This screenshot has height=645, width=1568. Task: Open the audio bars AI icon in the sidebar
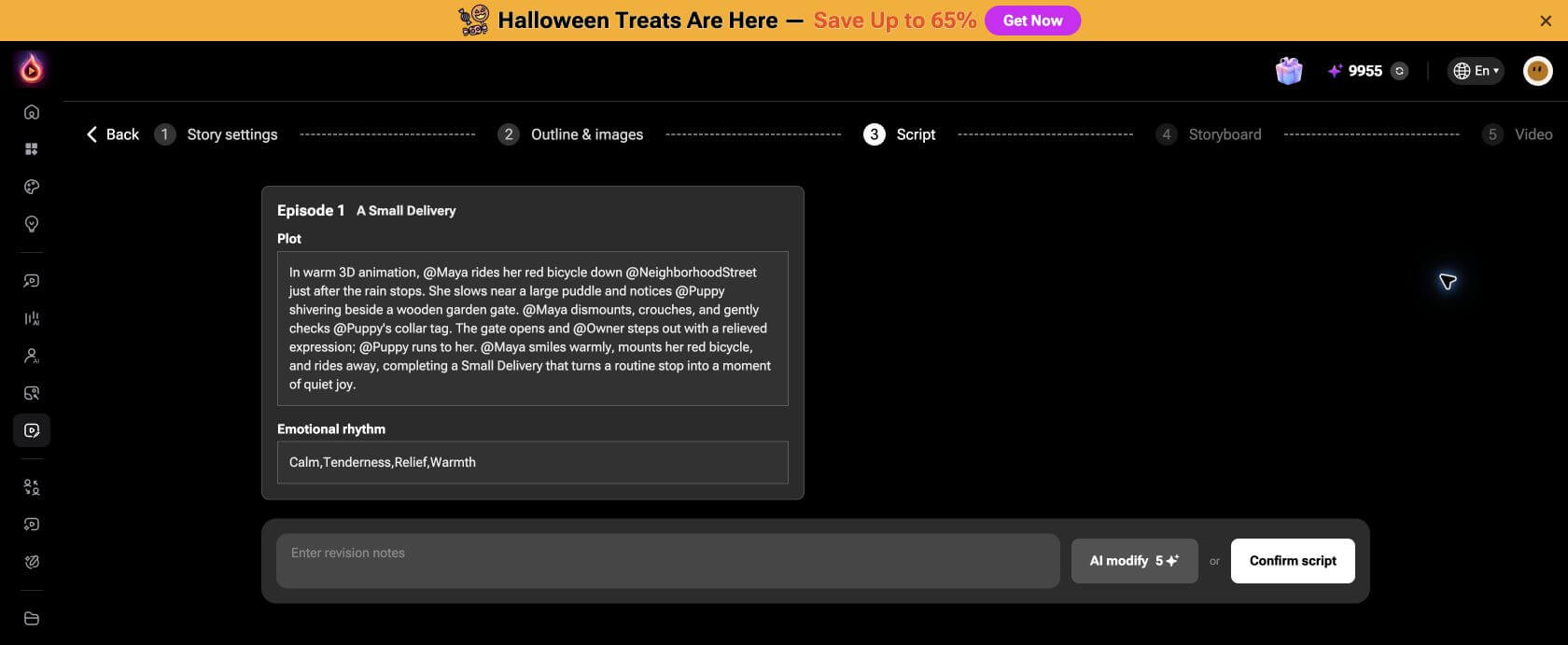32,318
